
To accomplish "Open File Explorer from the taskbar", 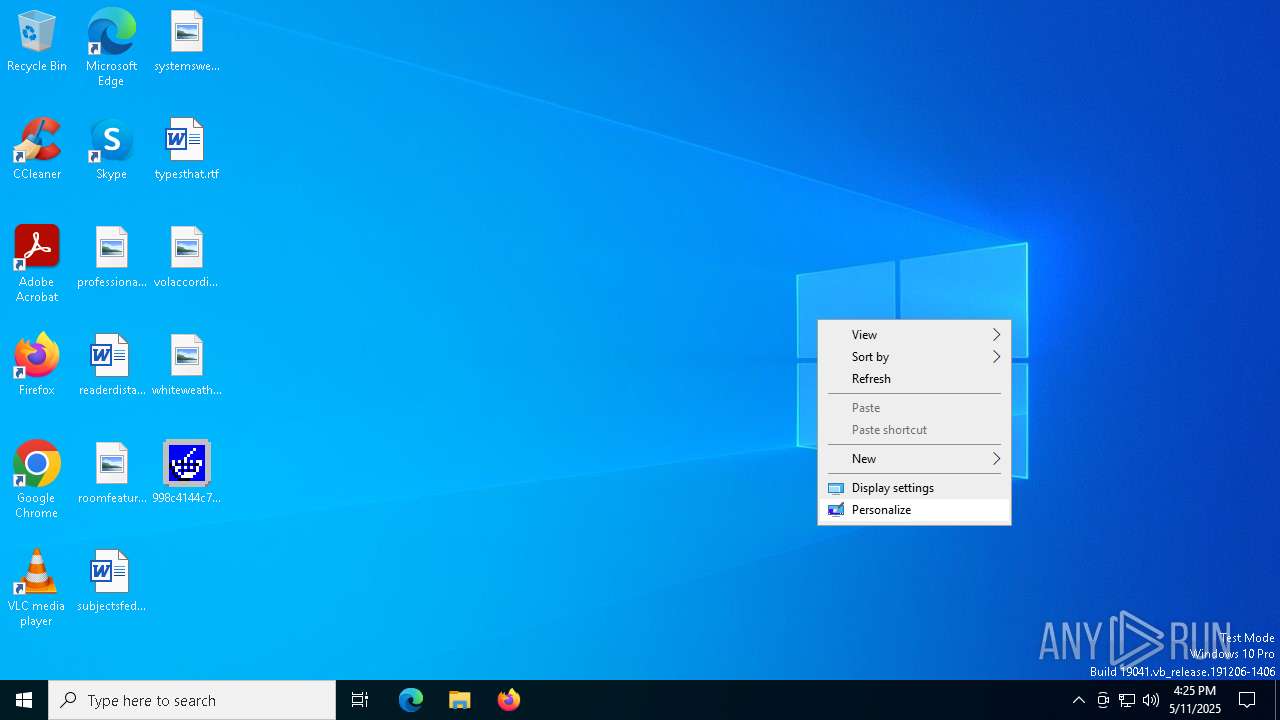I will 460,700.
